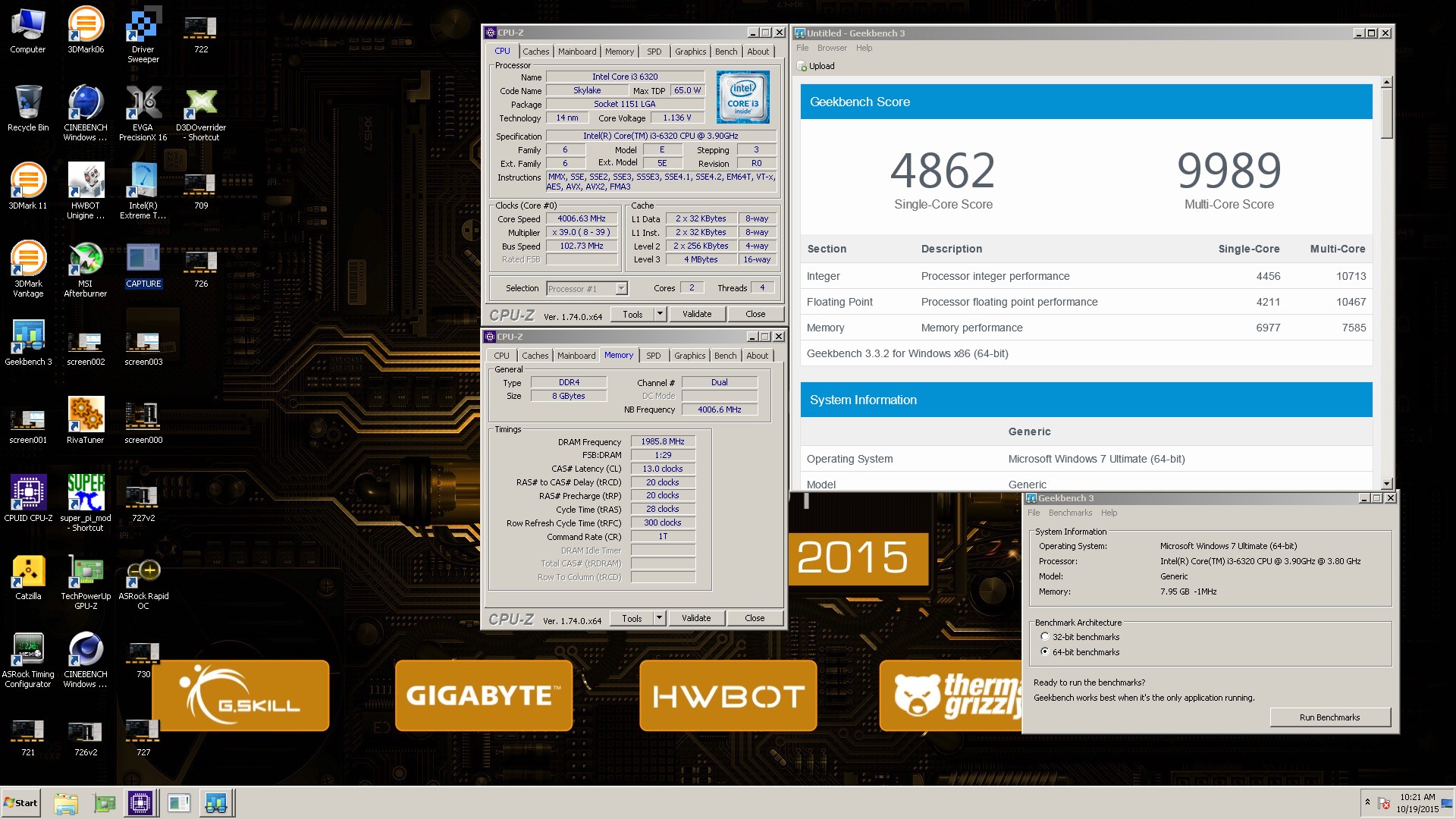Click scroll down arrow in Geekbench results
Screen dimensions: 1456x819
[1387, 483]
